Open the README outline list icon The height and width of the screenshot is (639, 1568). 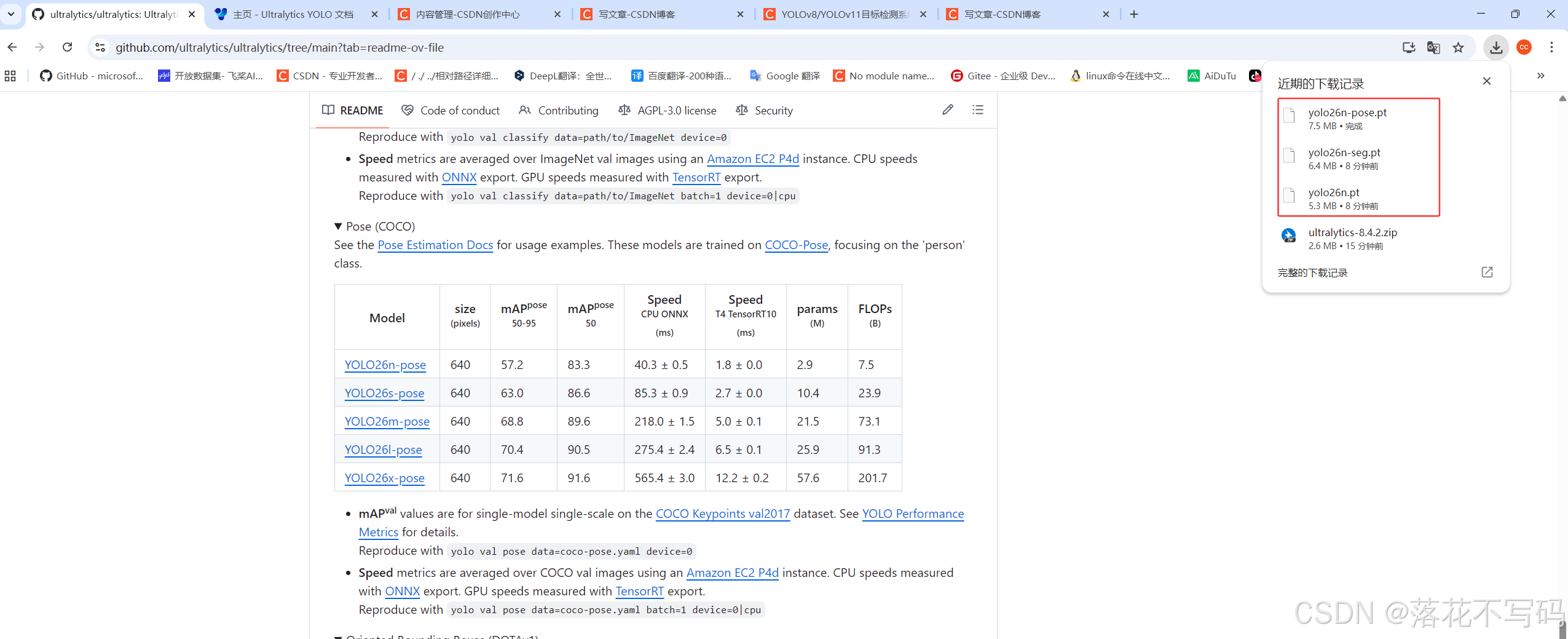click(977, 109)
